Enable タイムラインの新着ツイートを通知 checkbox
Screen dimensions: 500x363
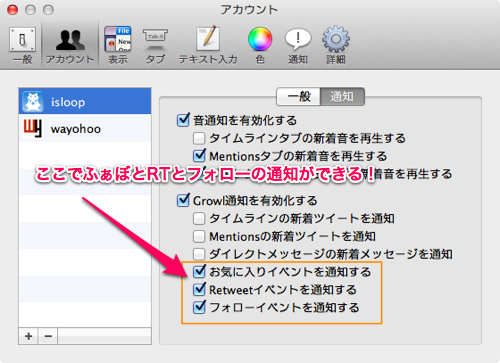point(199,219)
